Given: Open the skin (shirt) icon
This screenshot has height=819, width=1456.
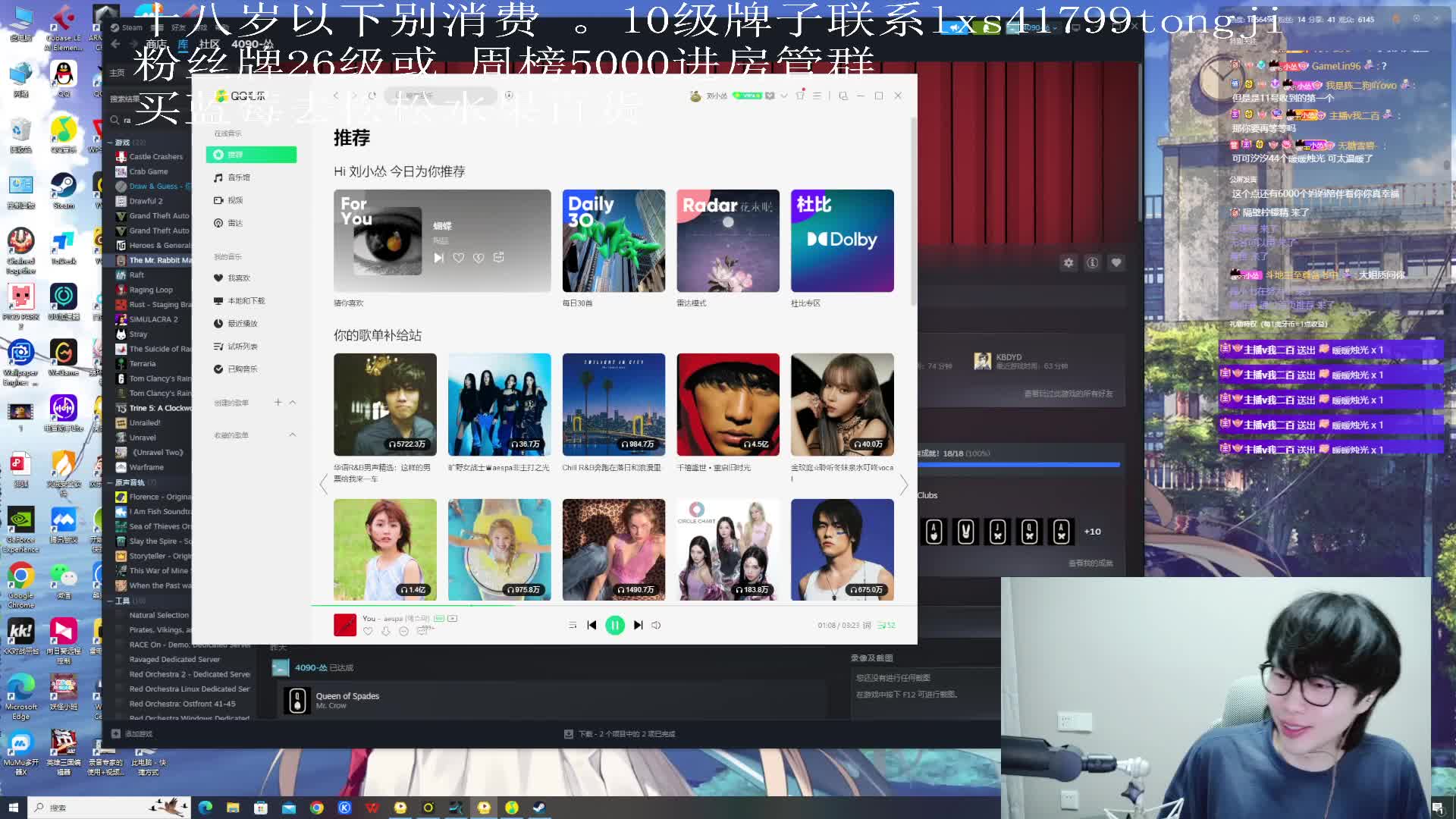Looking at the screenshot, I should 800,96.
